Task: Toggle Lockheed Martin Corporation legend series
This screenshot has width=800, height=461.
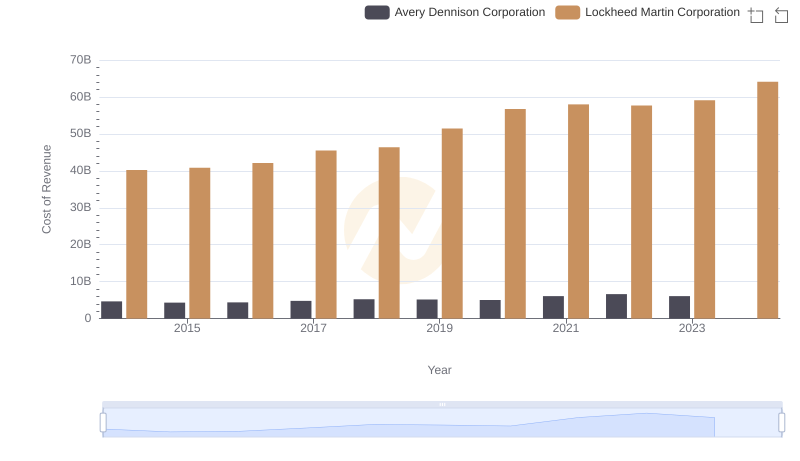Action: tap(647, 12)
